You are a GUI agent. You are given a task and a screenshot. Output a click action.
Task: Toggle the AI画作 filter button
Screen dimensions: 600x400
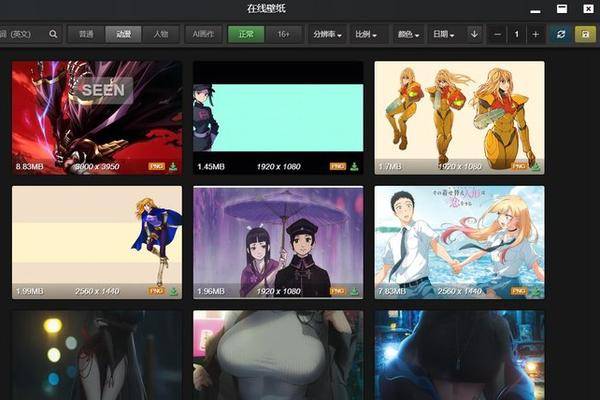click(203, 34)
